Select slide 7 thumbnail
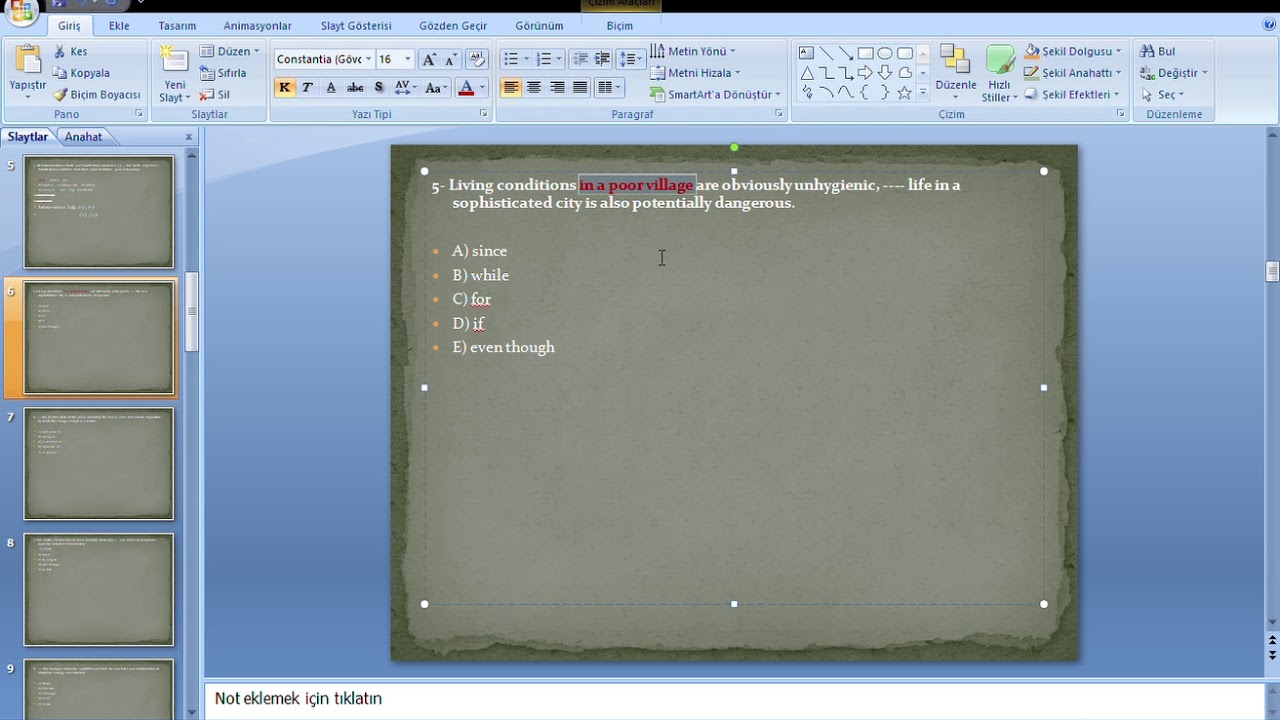The width and height of the screenshot is (1280, 720). pos(98,463)
